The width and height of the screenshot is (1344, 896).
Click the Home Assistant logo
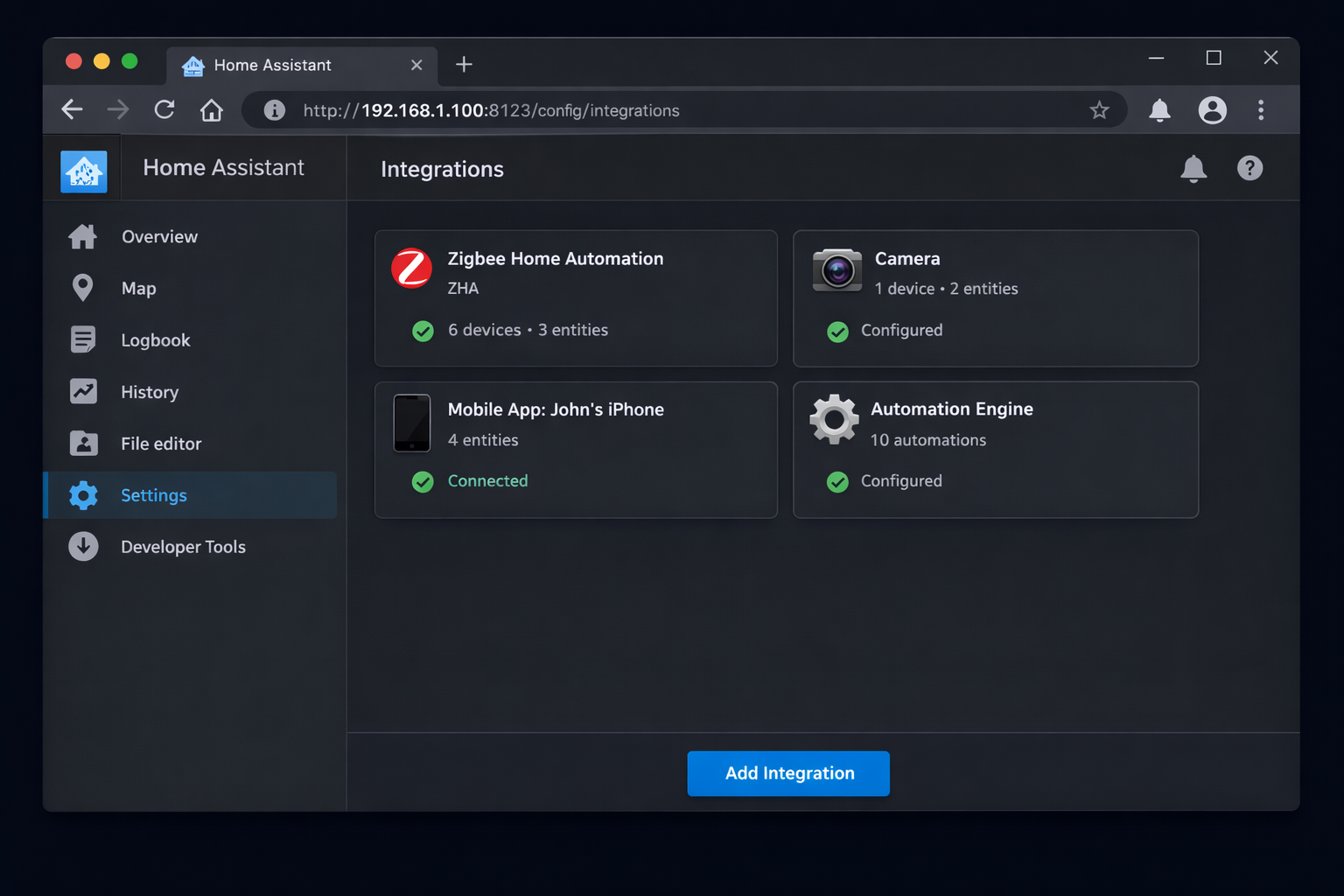point(83,168)
